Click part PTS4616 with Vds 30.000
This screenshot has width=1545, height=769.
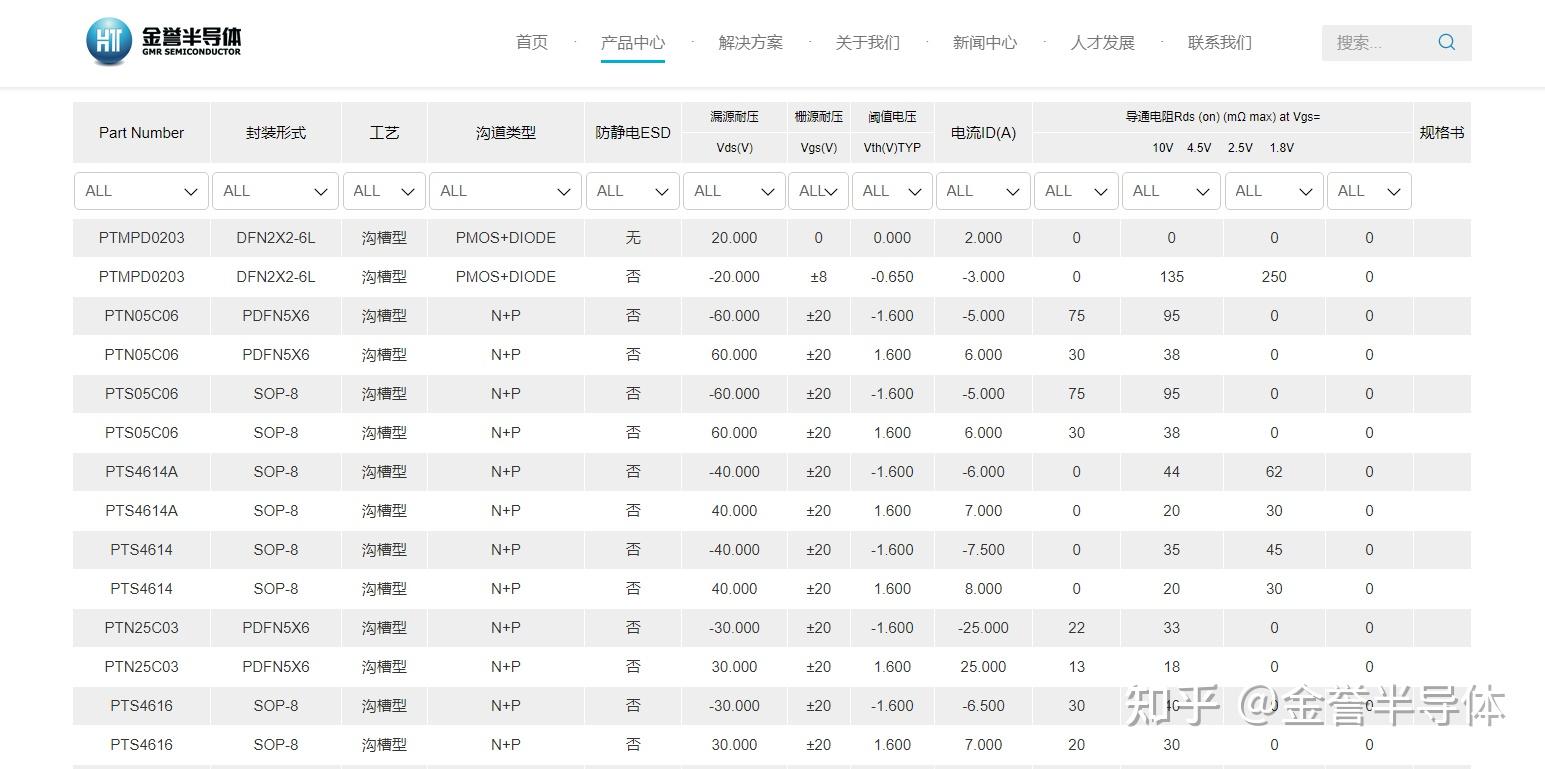tap(141, 745)
